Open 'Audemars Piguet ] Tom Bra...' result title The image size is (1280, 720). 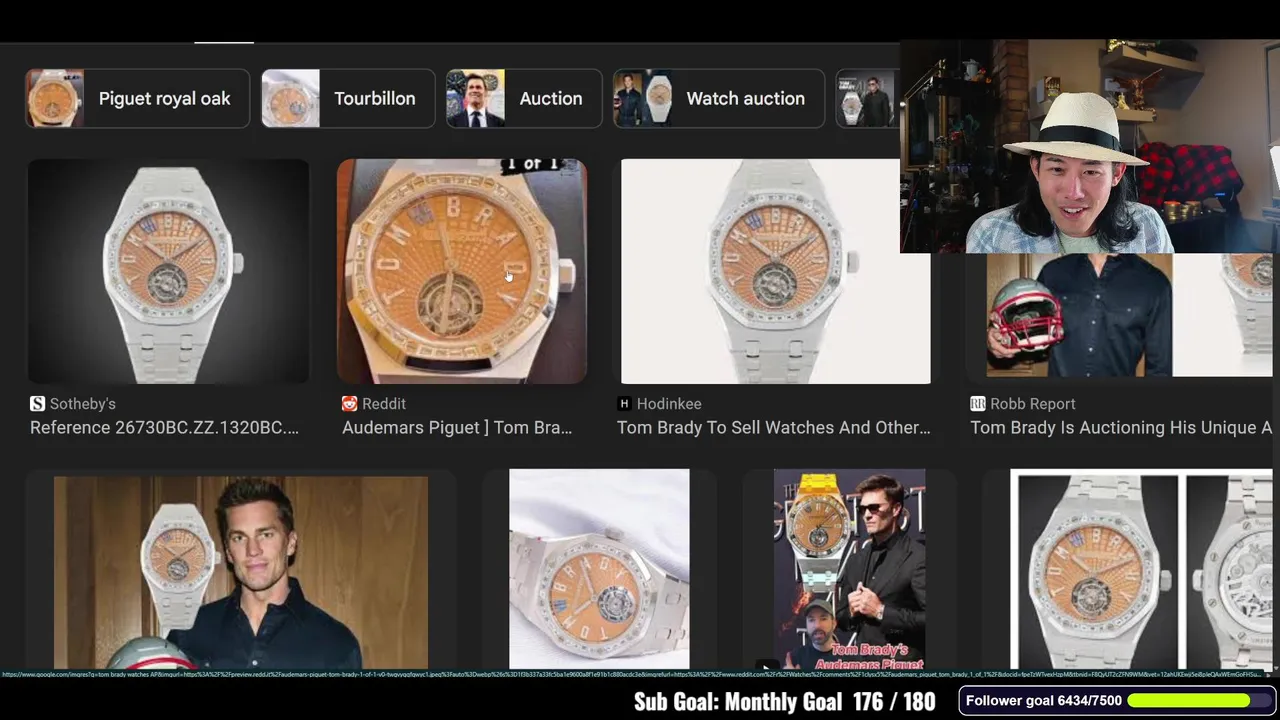(x=457, y=428)
